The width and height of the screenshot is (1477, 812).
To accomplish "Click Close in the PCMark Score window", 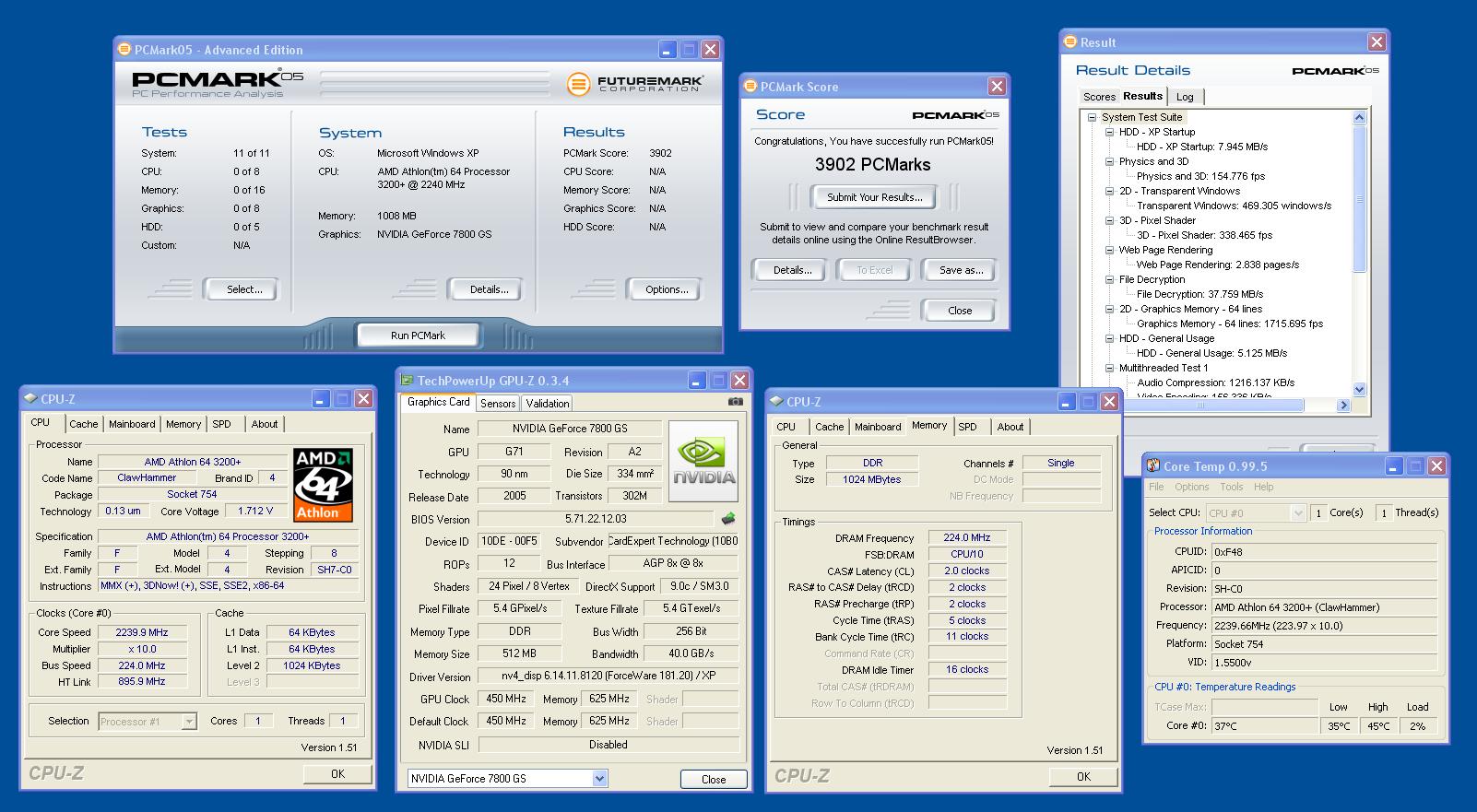I will 960,311.
